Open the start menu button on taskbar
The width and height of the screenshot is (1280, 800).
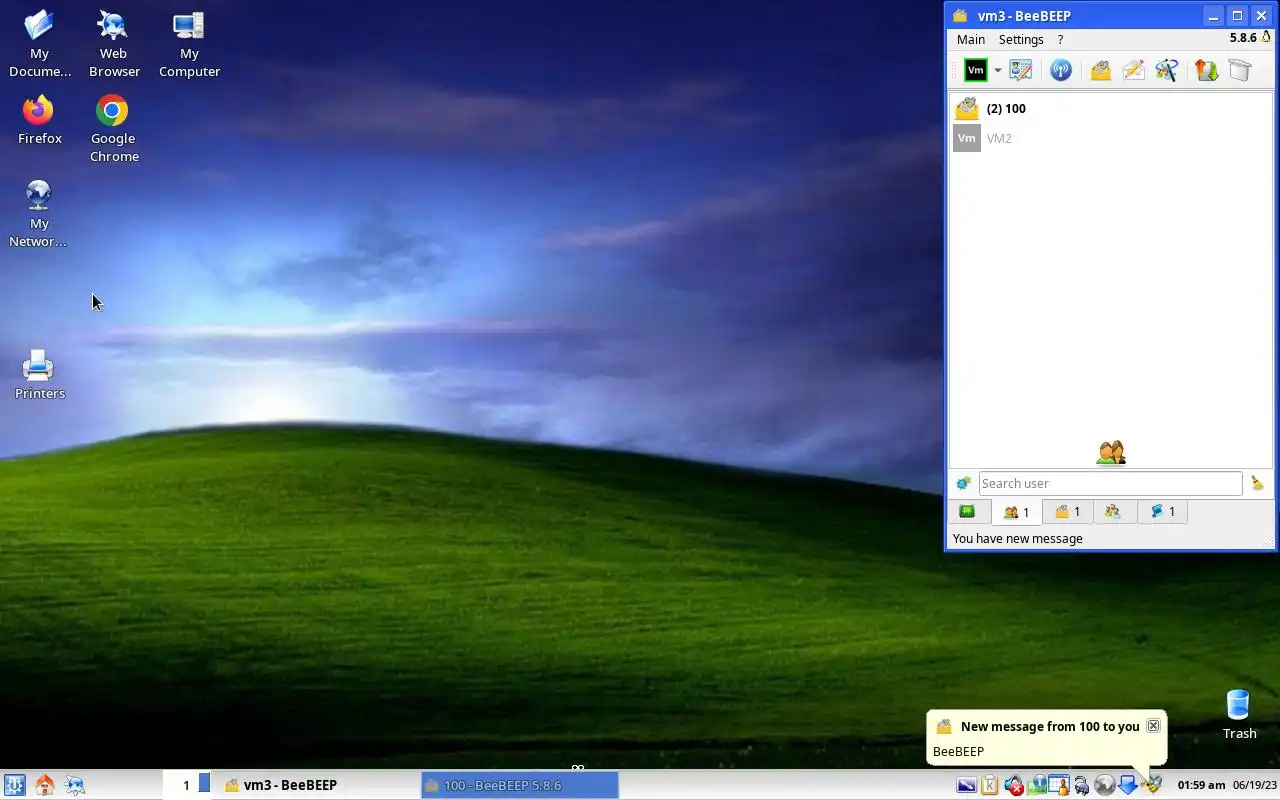(14, 785)
